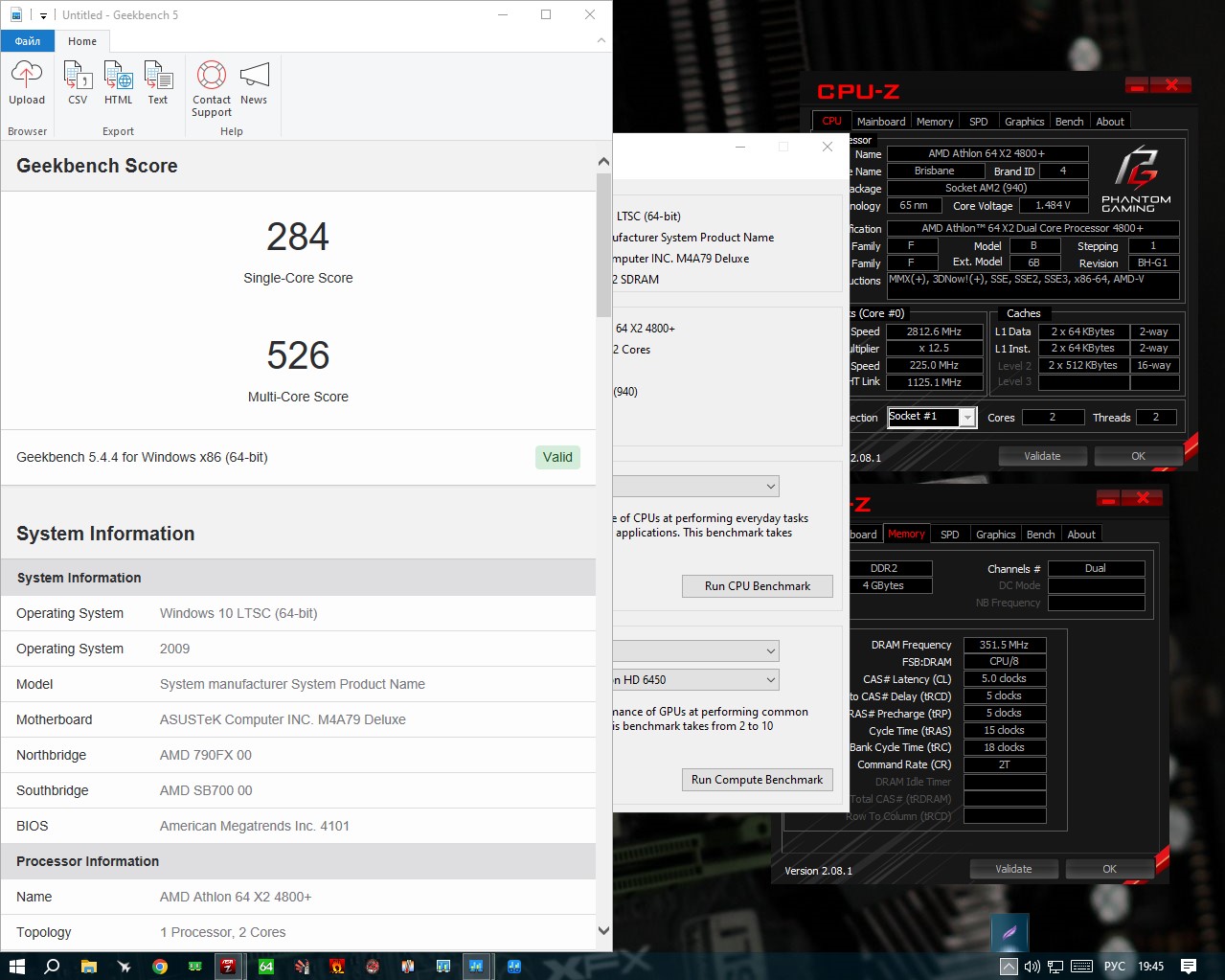The height and width of the screenshot is (980, 1225).
Task: Click the 284 single-core score
Action: [298, 237]
